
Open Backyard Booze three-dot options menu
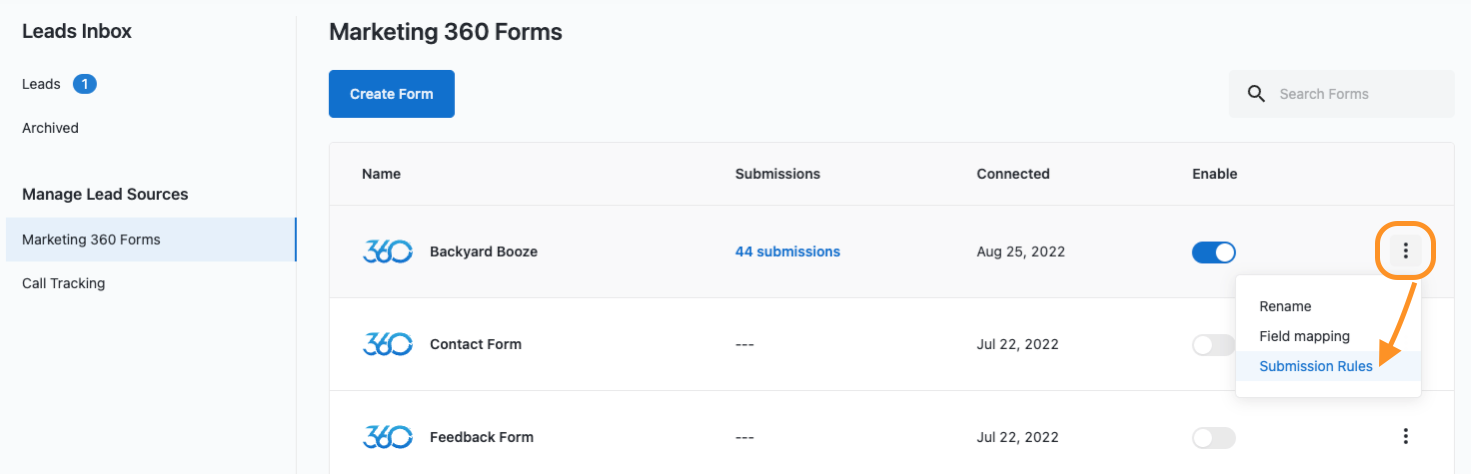[1405, 251]
